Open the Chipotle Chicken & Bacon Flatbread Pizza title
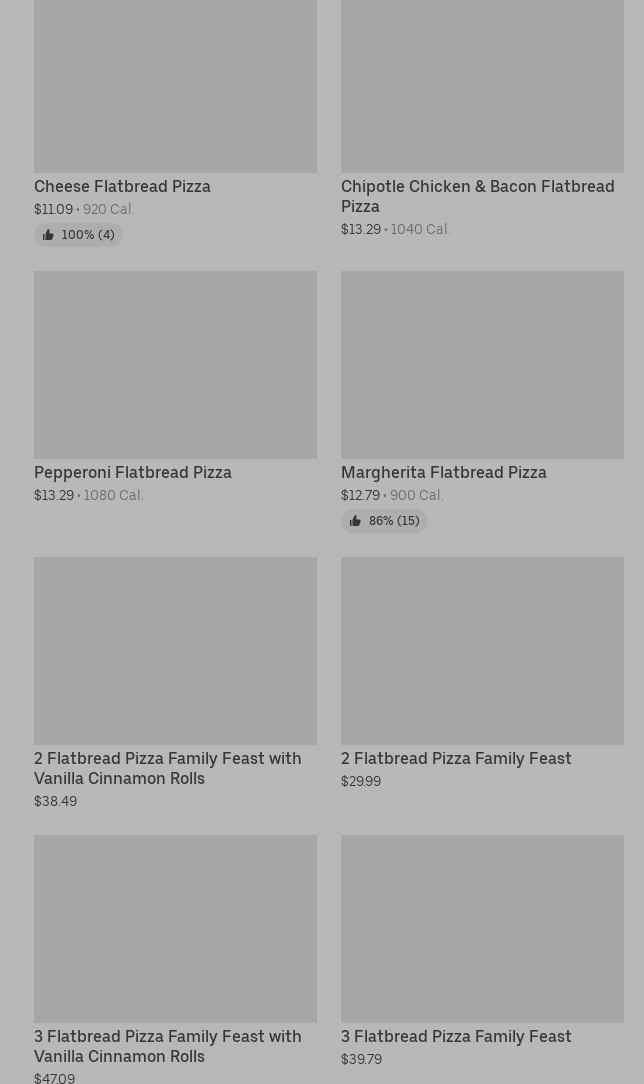Image resolution: width=644 pixels, height=1084 pixels. click(x=477, y=196)
